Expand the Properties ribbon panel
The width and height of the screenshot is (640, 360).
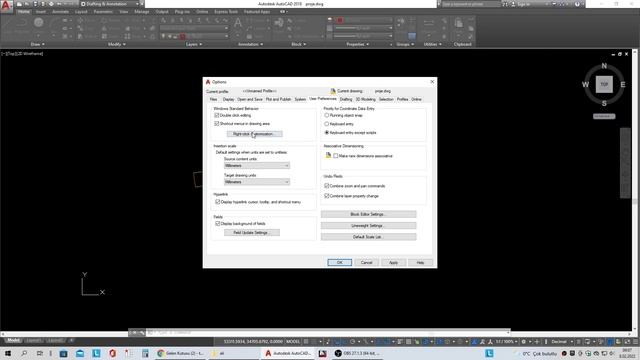click(358, 44)
